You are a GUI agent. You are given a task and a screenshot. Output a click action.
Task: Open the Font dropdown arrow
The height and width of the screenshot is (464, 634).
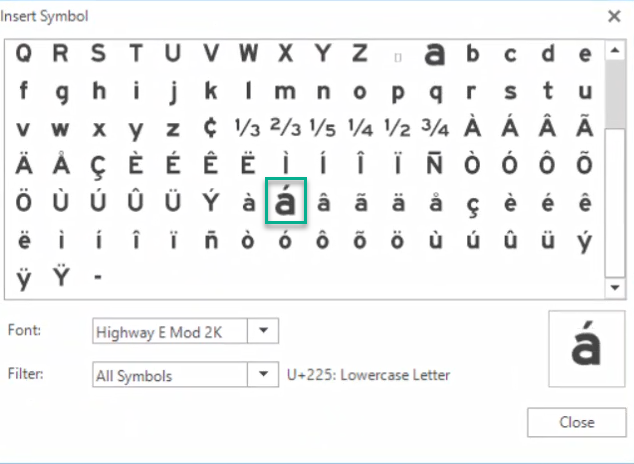click(x=262, y=330)
